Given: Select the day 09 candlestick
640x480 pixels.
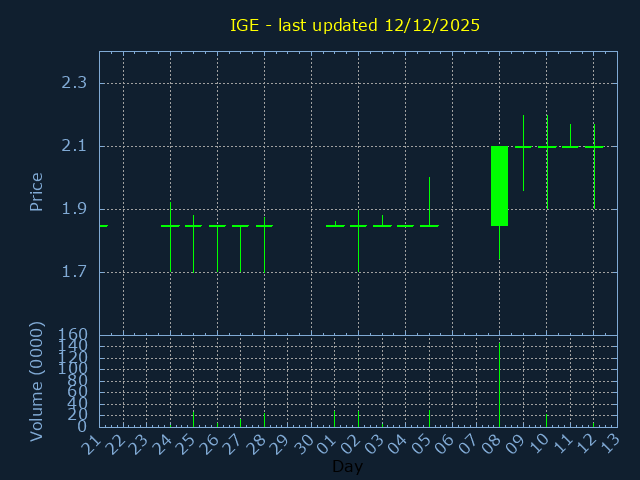Looking at the screenshot, I should (523, 147).
